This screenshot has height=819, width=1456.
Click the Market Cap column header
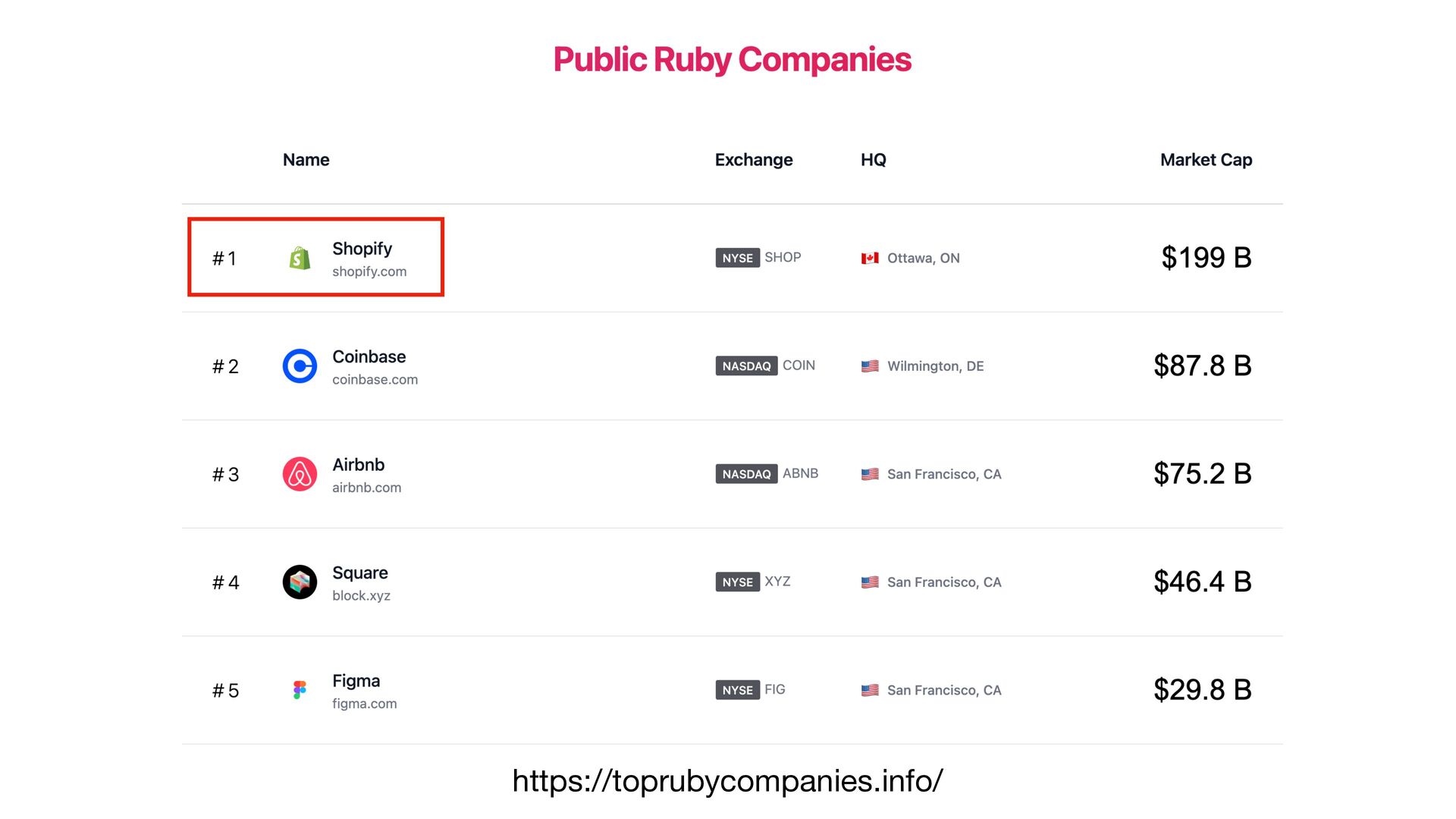click(x=1206, y=160)
